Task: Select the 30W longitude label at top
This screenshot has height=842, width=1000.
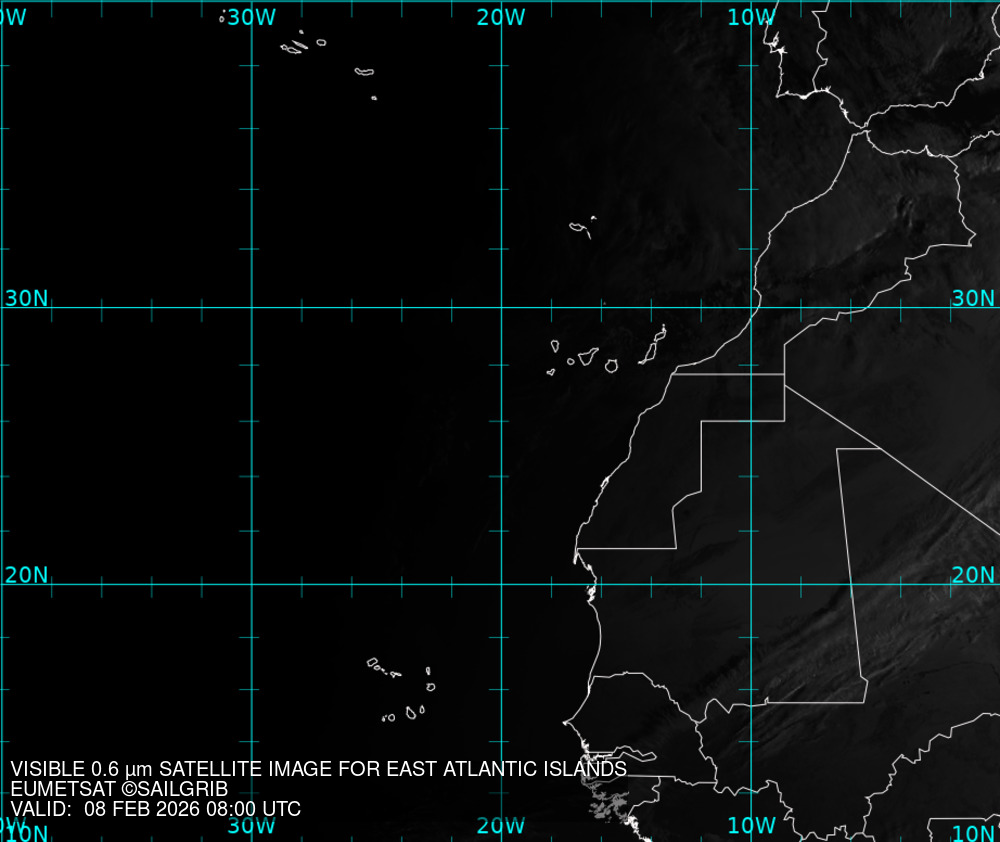Action: 251,18
